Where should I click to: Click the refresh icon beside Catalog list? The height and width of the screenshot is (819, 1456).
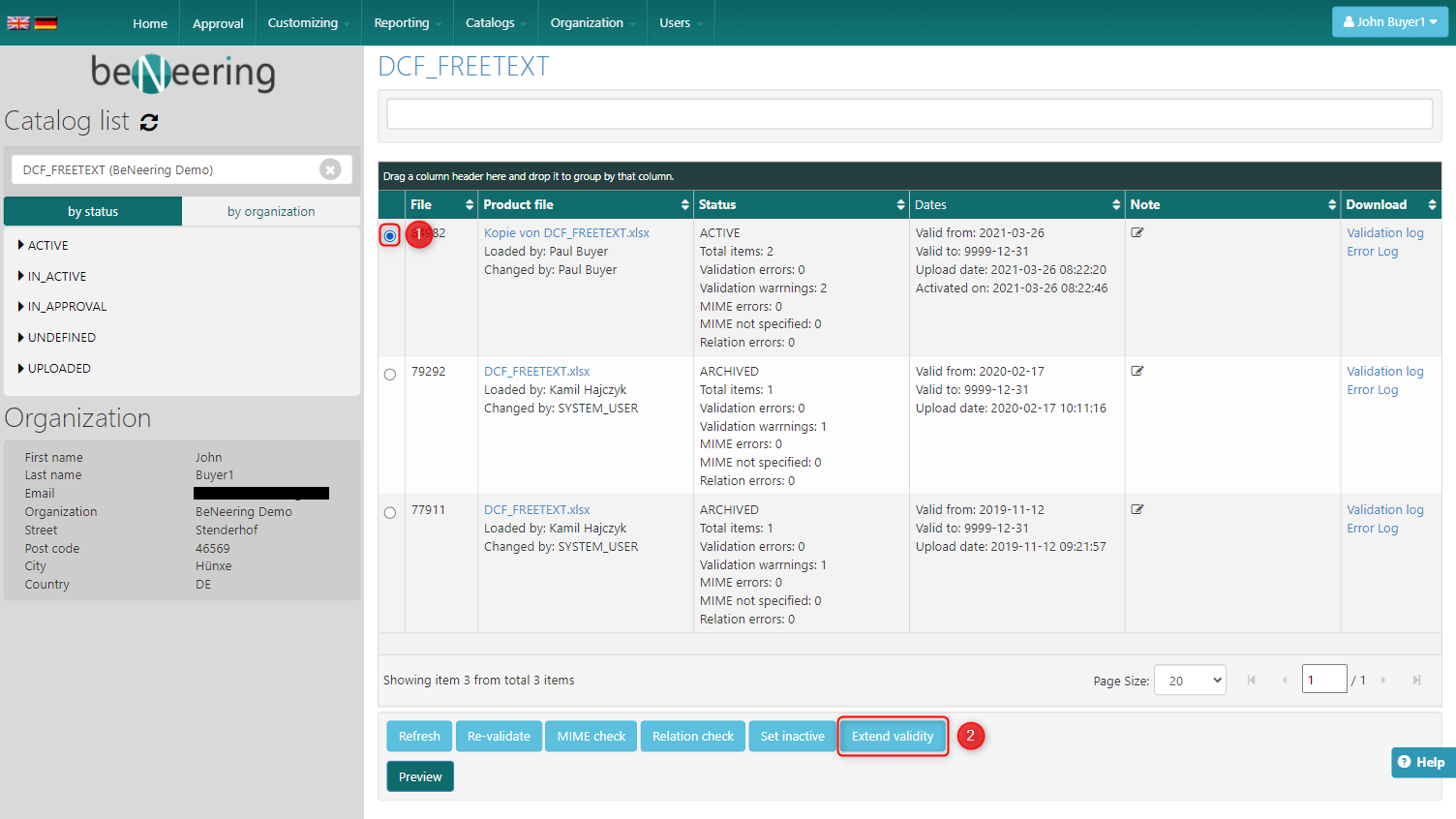[149, 122]
